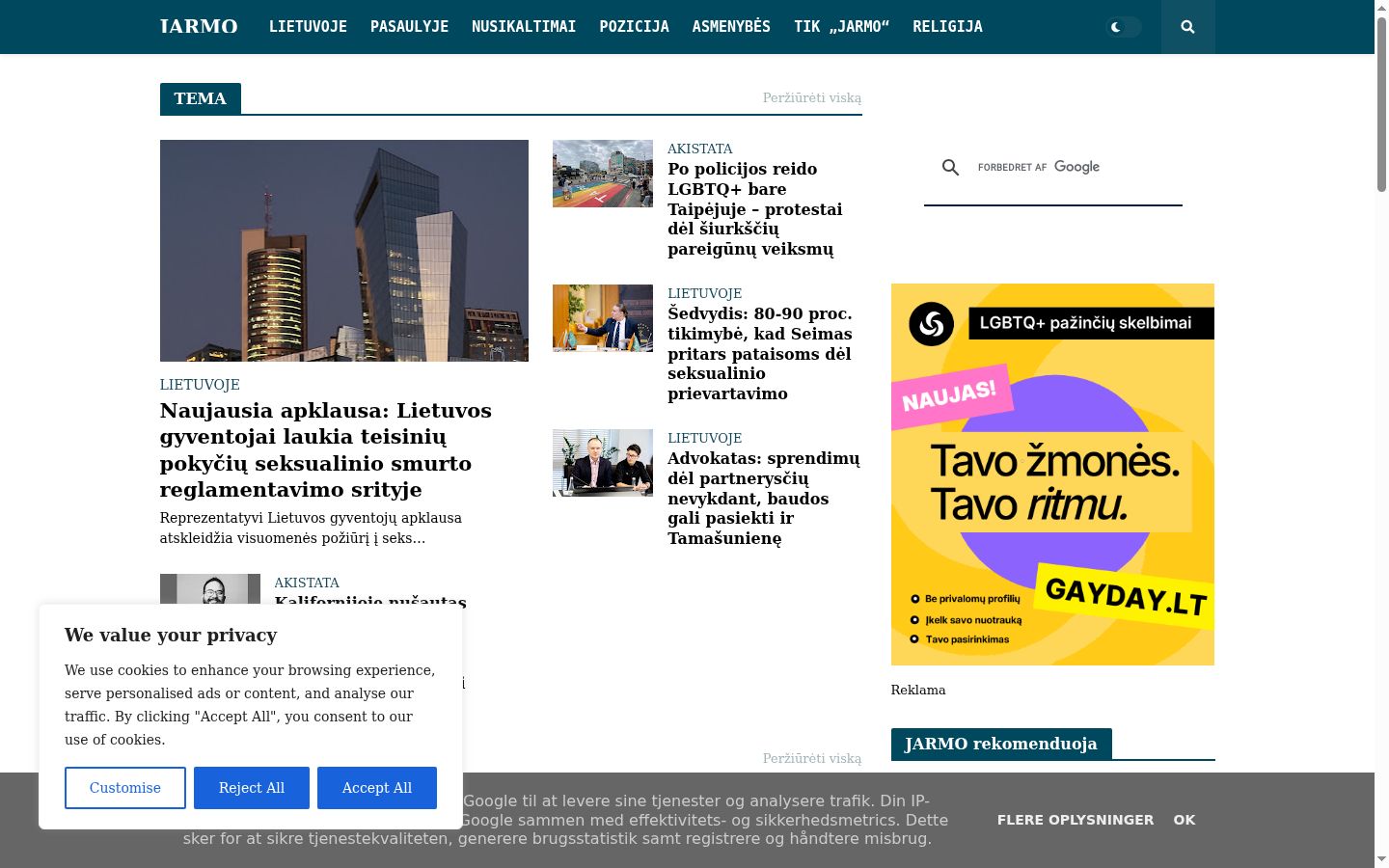
Task: Click LIETUVOJE category under the skyscraper image
Action: tap(200, 385)
